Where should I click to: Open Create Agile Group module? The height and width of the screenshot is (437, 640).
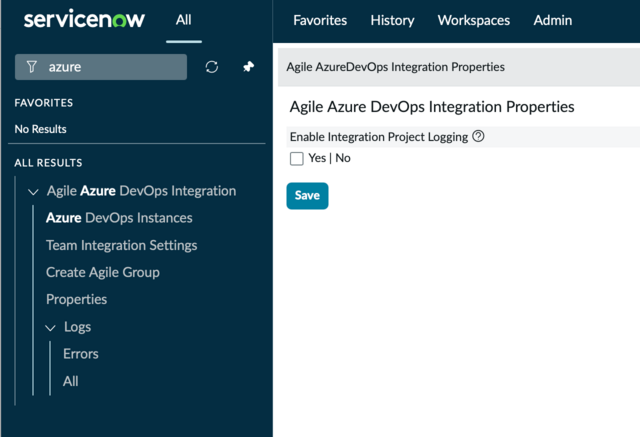pos(103,272)
